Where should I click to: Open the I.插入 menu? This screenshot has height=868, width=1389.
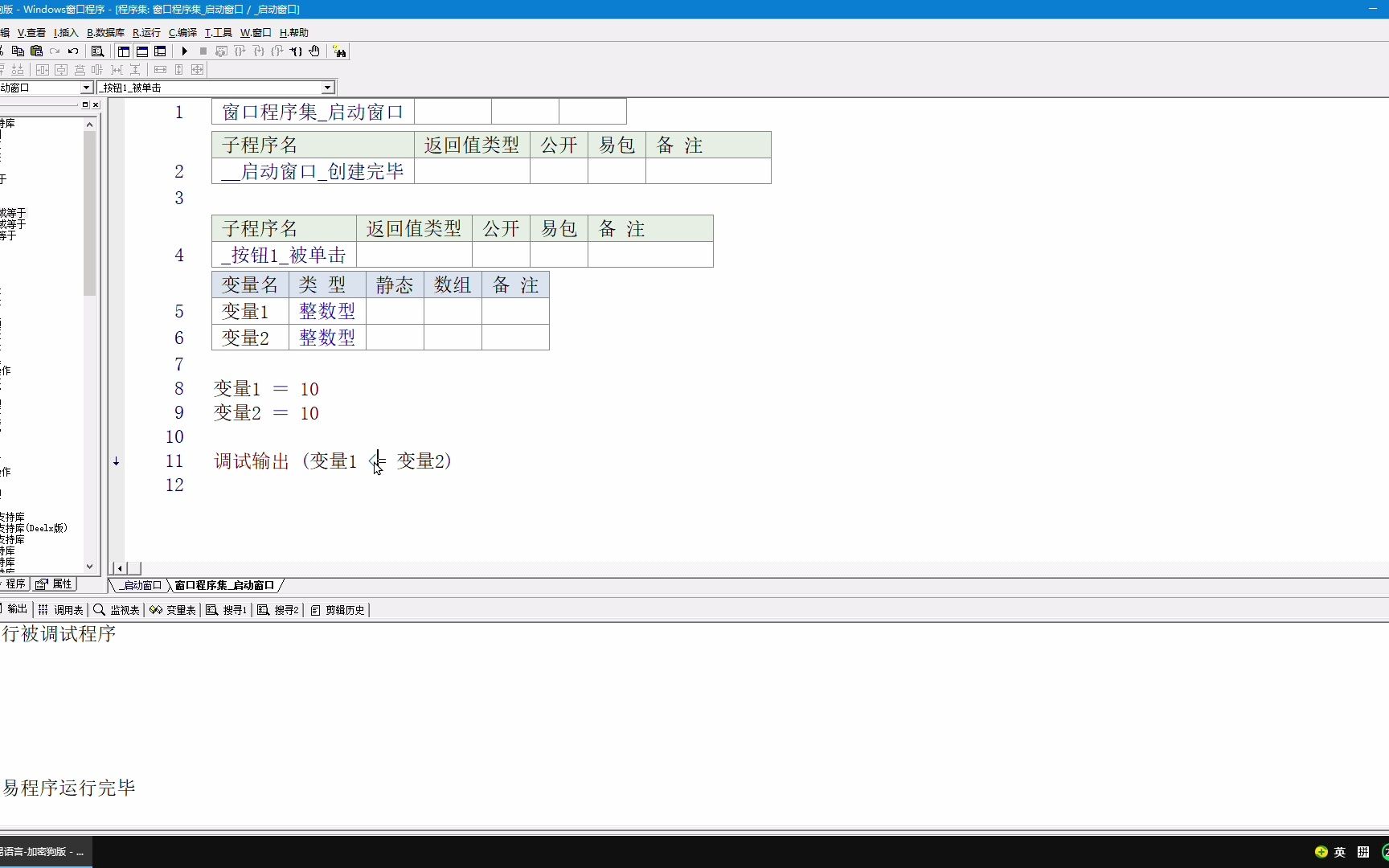(66, 32)
